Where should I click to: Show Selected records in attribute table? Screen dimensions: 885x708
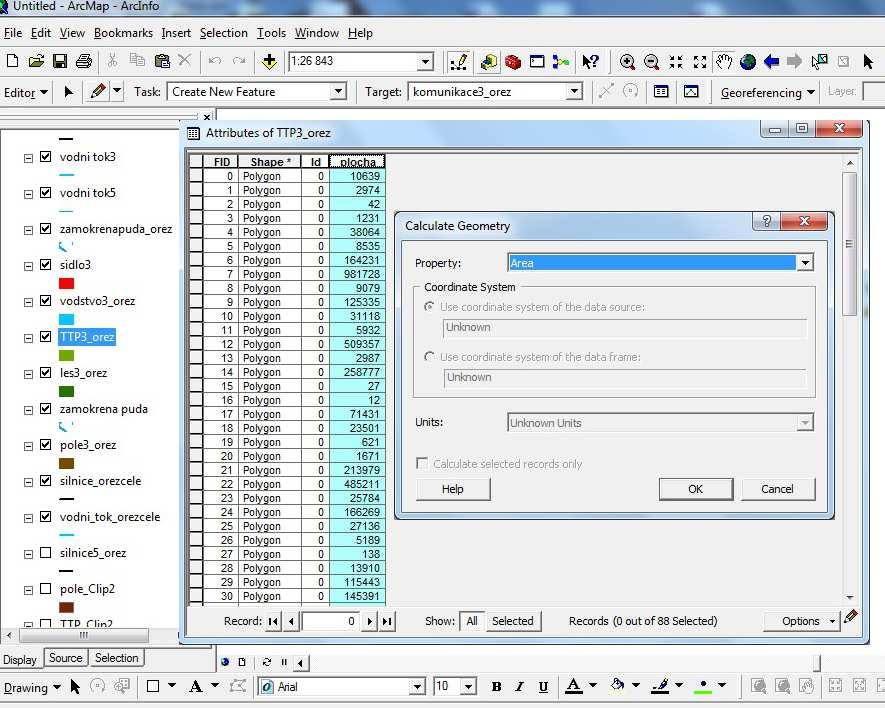click(512, 621)
